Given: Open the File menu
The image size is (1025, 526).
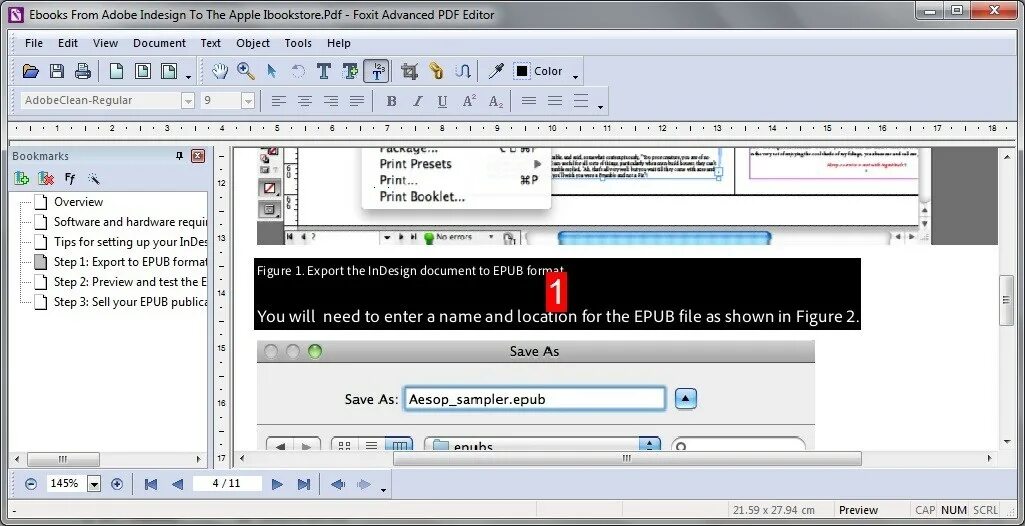Looking at the screenshot, I should coord(34,43).
